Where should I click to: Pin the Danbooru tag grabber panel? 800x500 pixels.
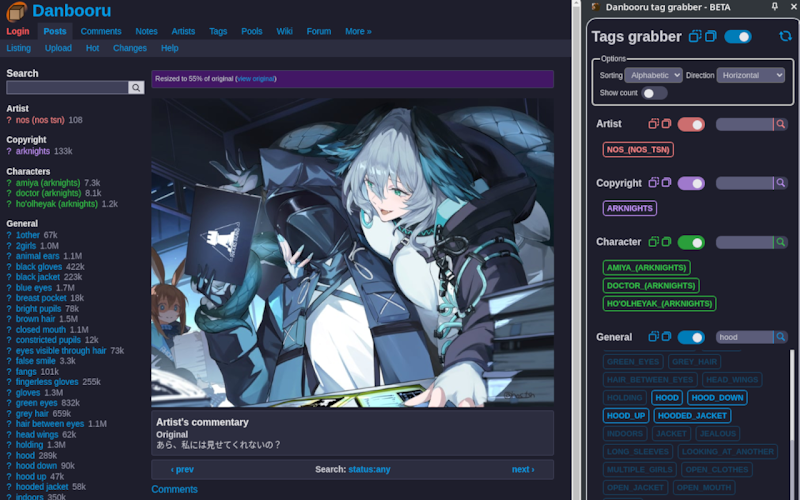coord(774,7)
